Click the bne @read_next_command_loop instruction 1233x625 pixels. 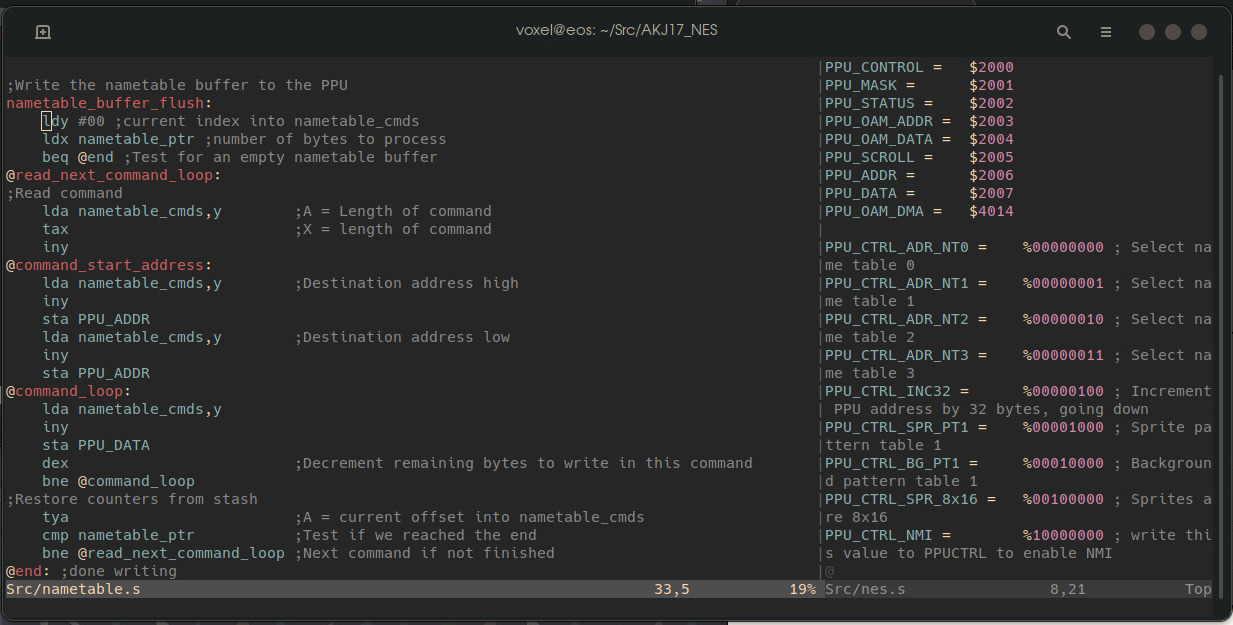[163, 553]
